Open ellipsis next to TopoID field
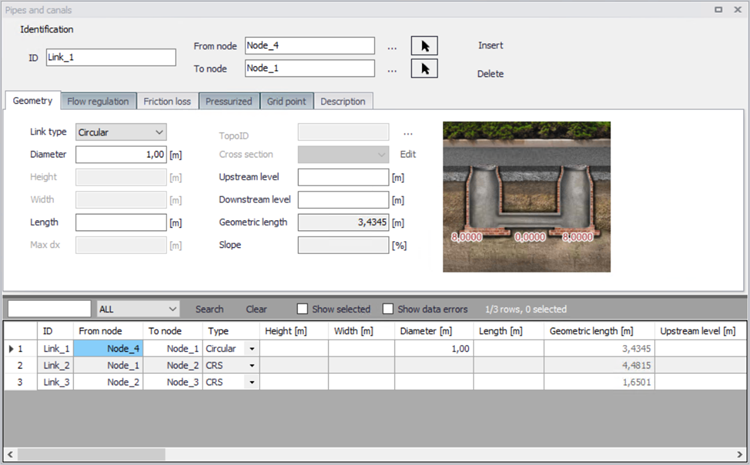Screen dimensions: 750x465 pyautogui.click(x=408, y=133)
